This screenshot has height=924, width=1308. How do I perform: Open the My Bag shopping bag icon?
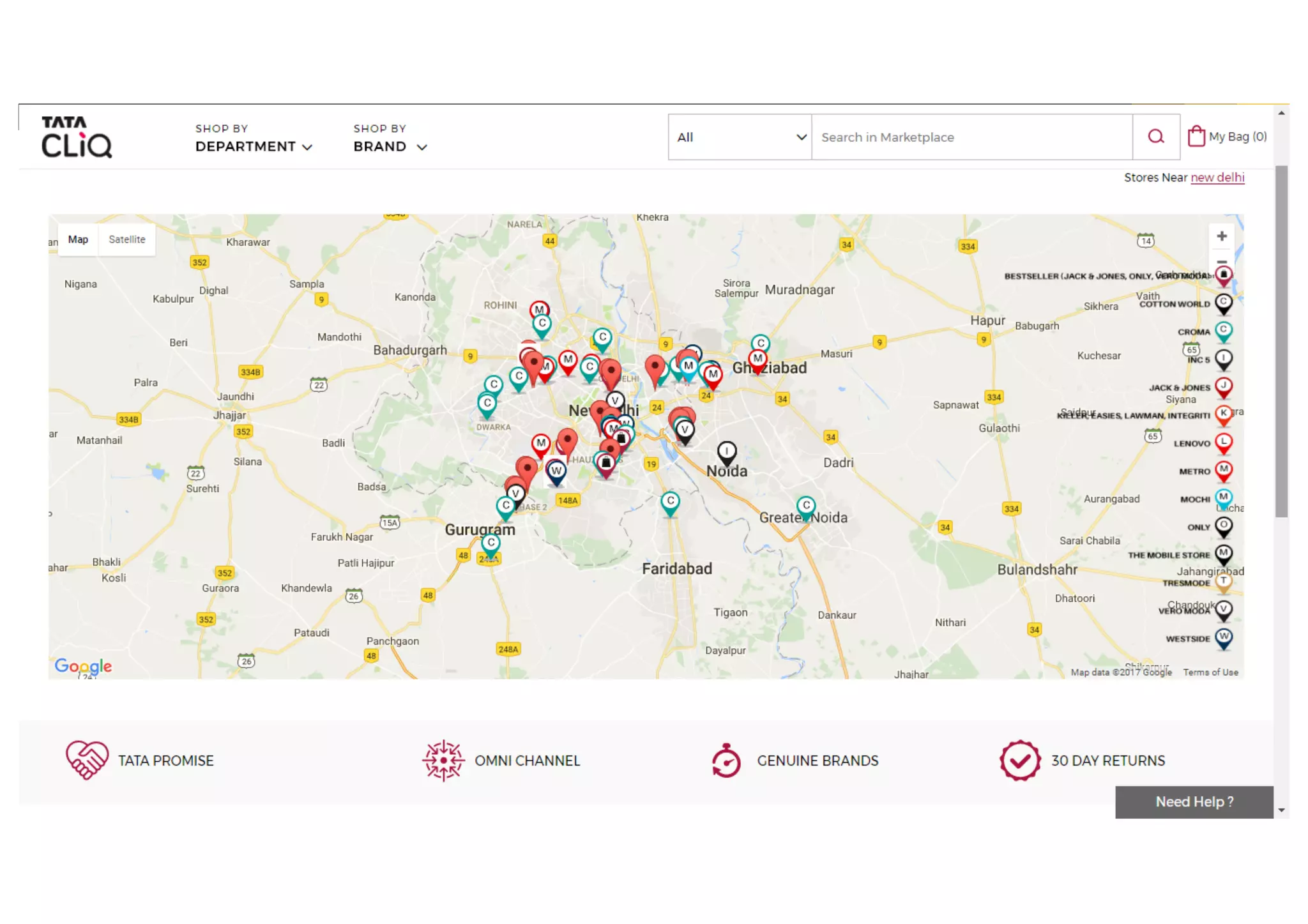point(1196,136)
